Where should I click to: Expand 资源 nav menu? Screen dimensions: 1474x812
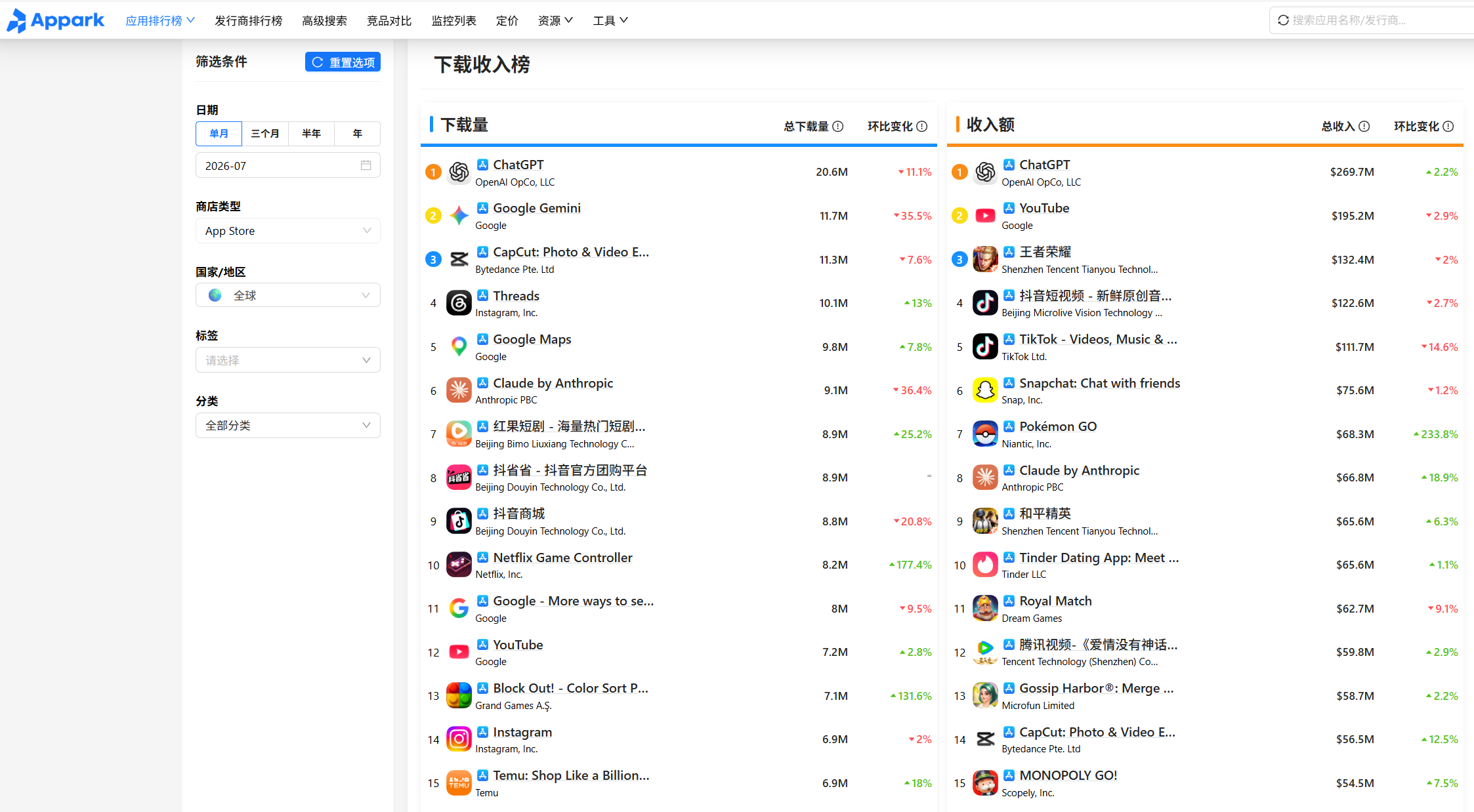point(555,21)
